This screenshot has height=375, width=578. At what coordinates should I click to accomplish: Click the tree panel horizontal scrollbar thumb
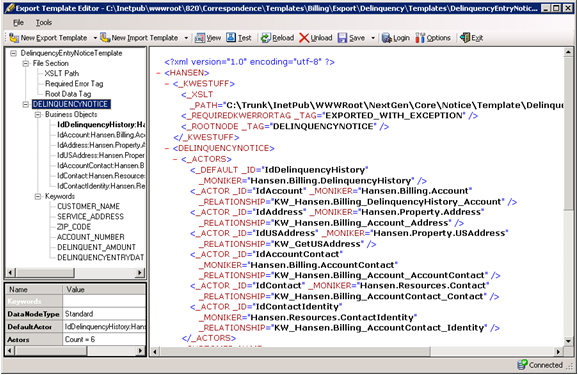(45, 272)
